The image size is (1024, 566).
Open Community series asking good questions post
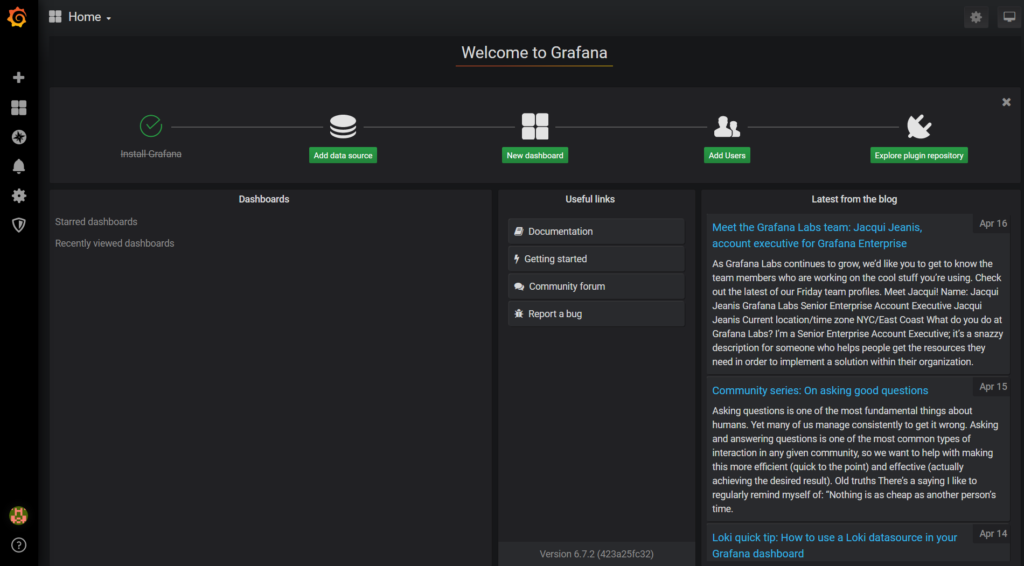coord(820,390)
